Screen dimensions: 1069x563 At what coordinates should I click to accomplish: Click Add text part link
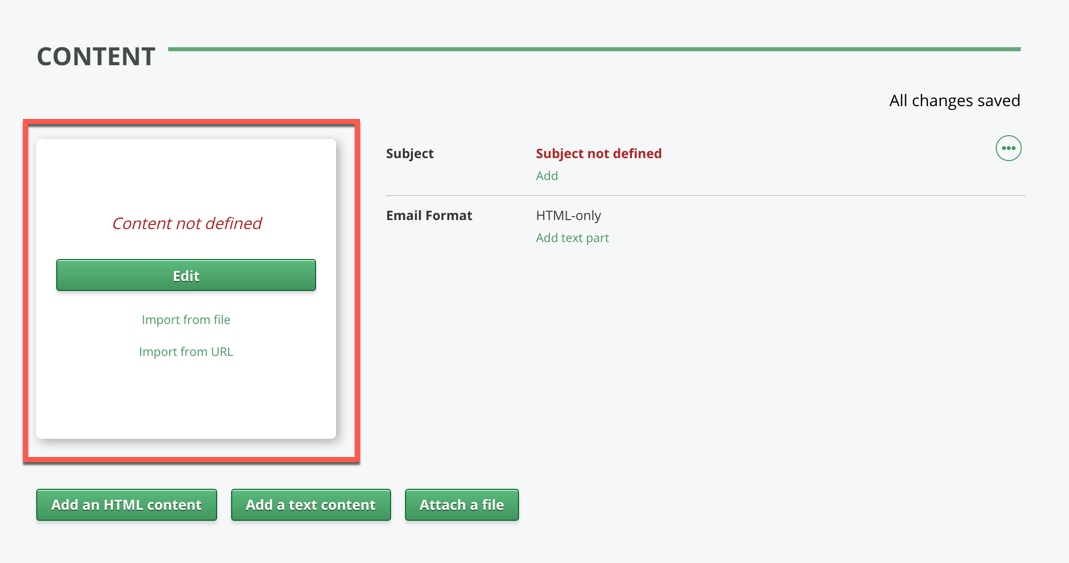point(572,238)
